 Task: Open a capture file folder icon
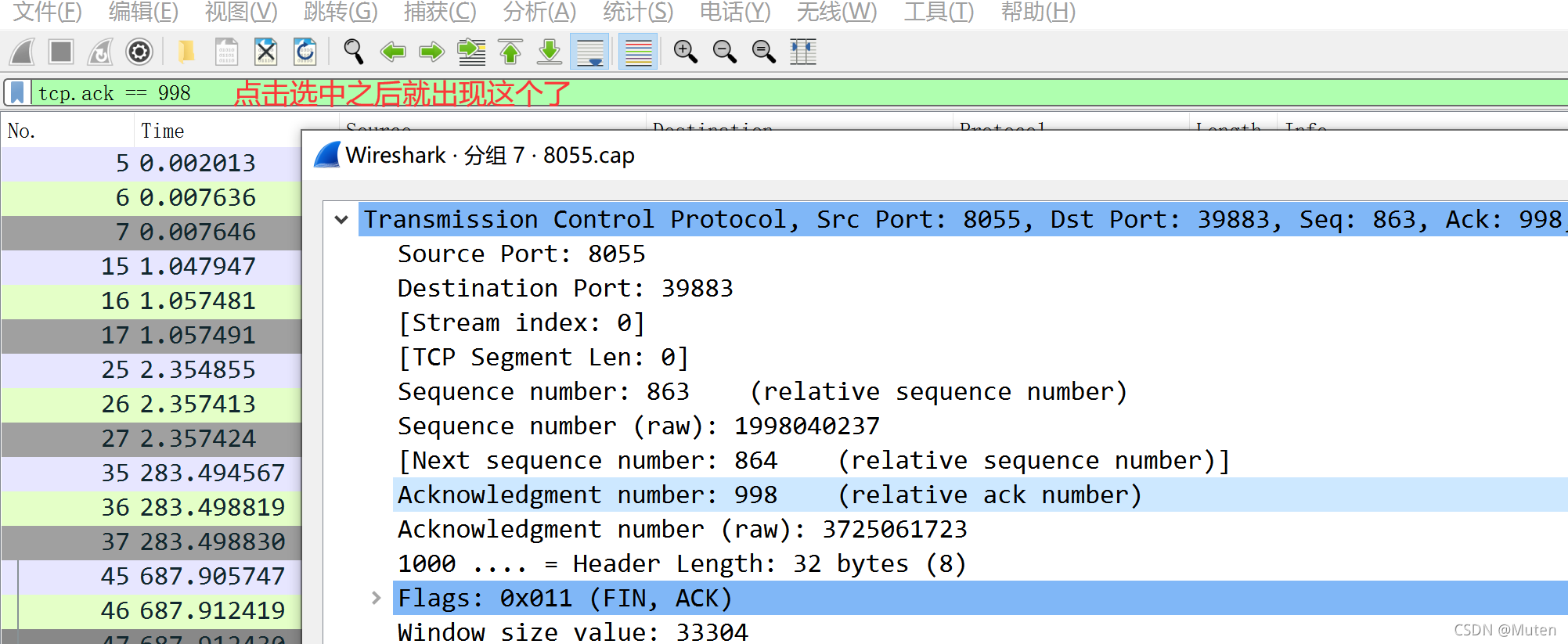[x=186, y=52]
